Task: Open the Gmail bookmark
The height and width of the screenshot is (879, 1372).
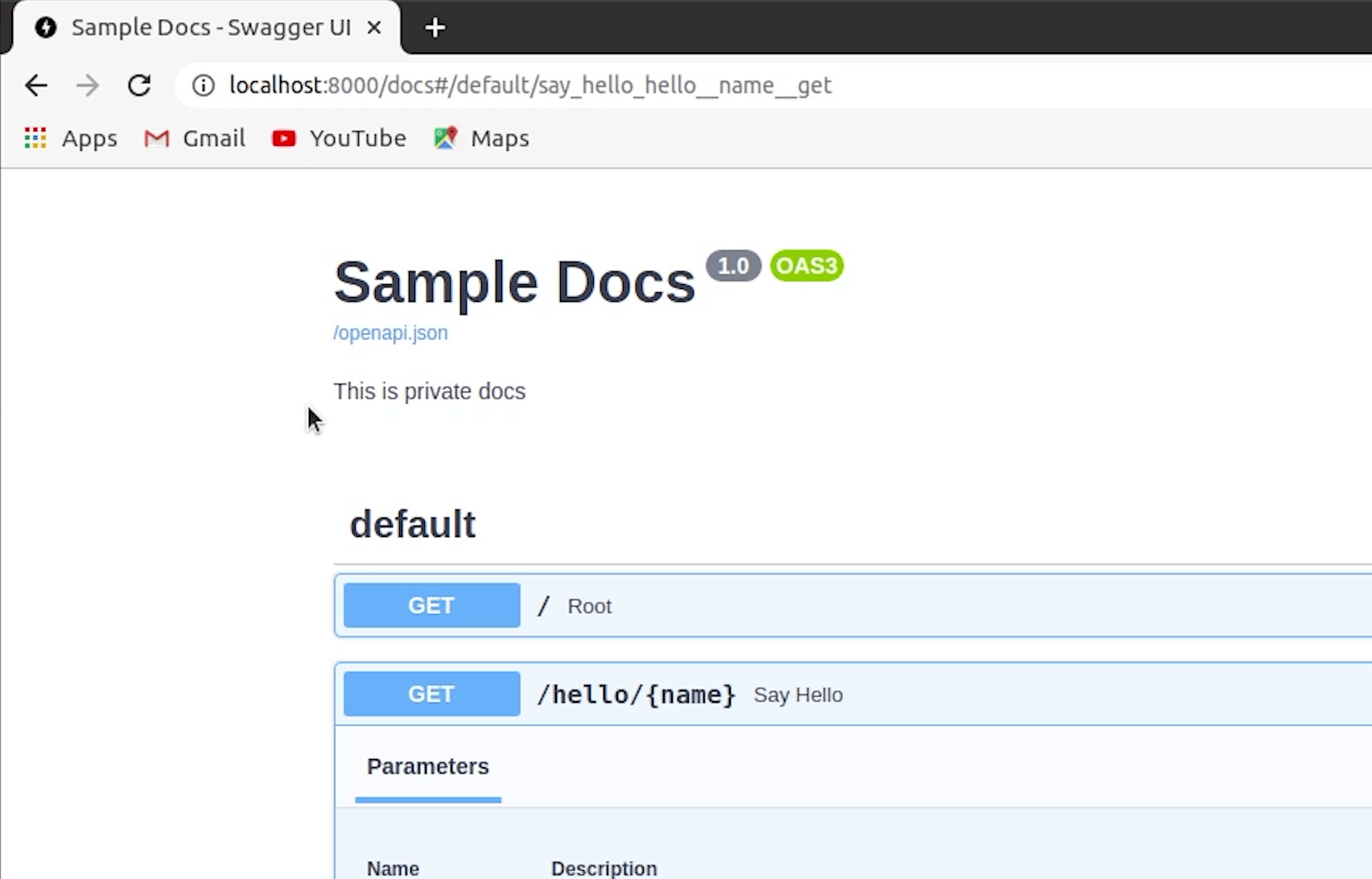Action: coord(195,138)
